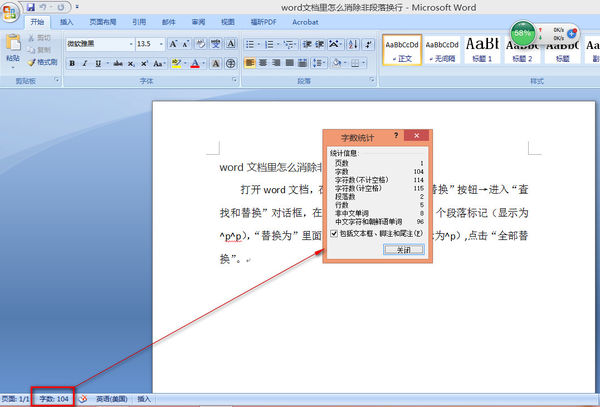Center align text
The height and width of the screenshot is (407, 600).
click(263, 63)
